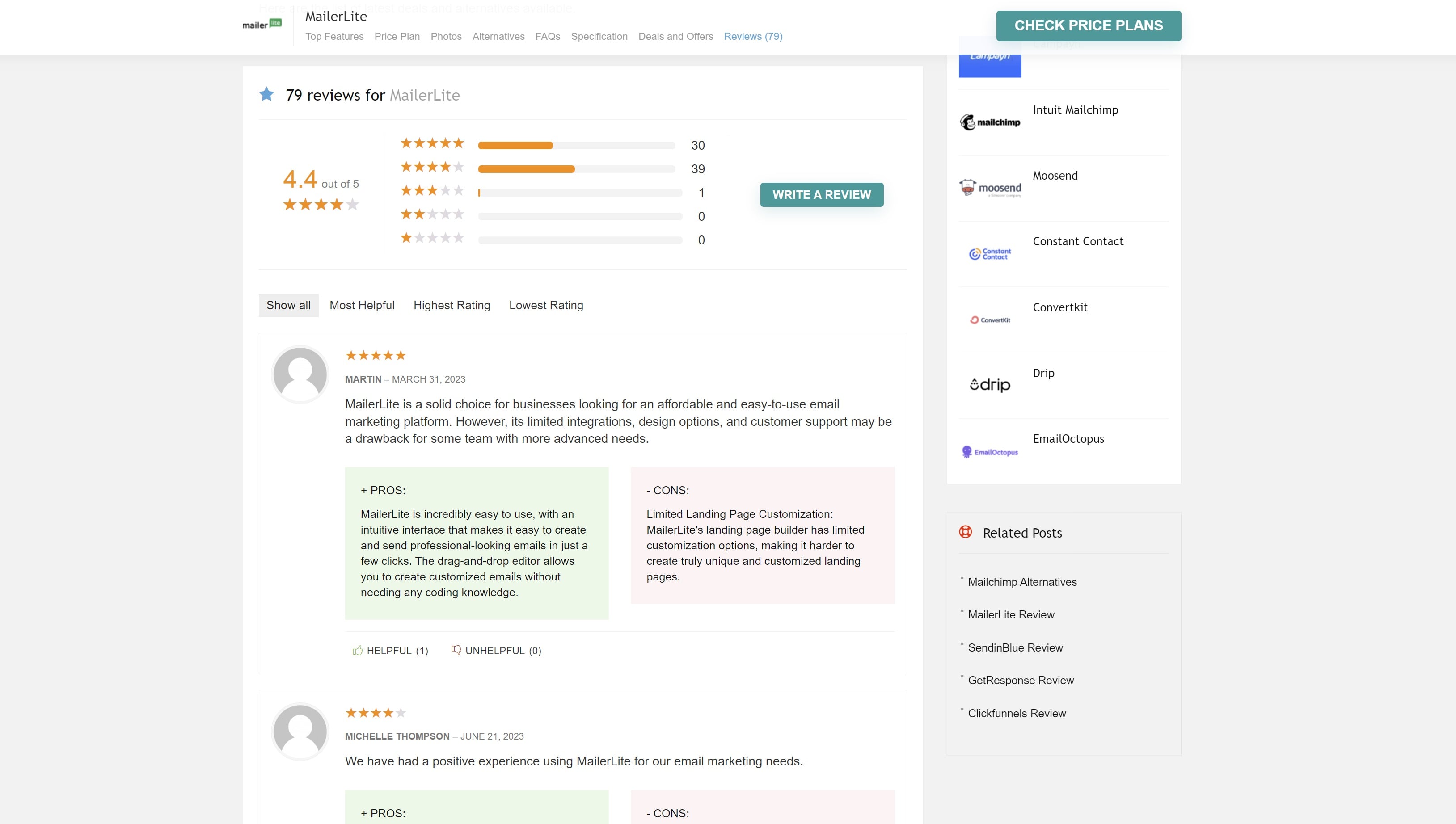Click Martin's reviewer avatar

coord(300,374)
